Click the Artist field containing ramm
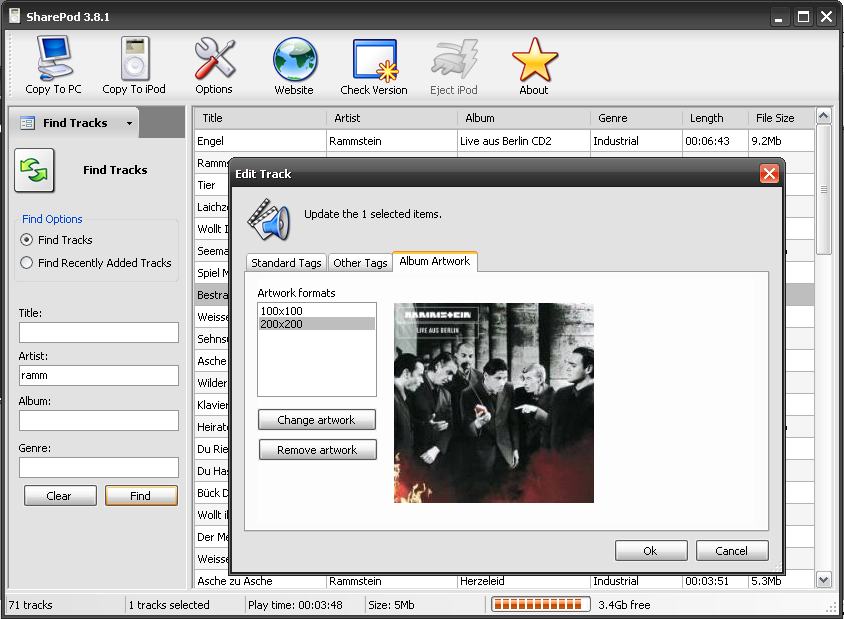The image size is (844, 619). 99,375
